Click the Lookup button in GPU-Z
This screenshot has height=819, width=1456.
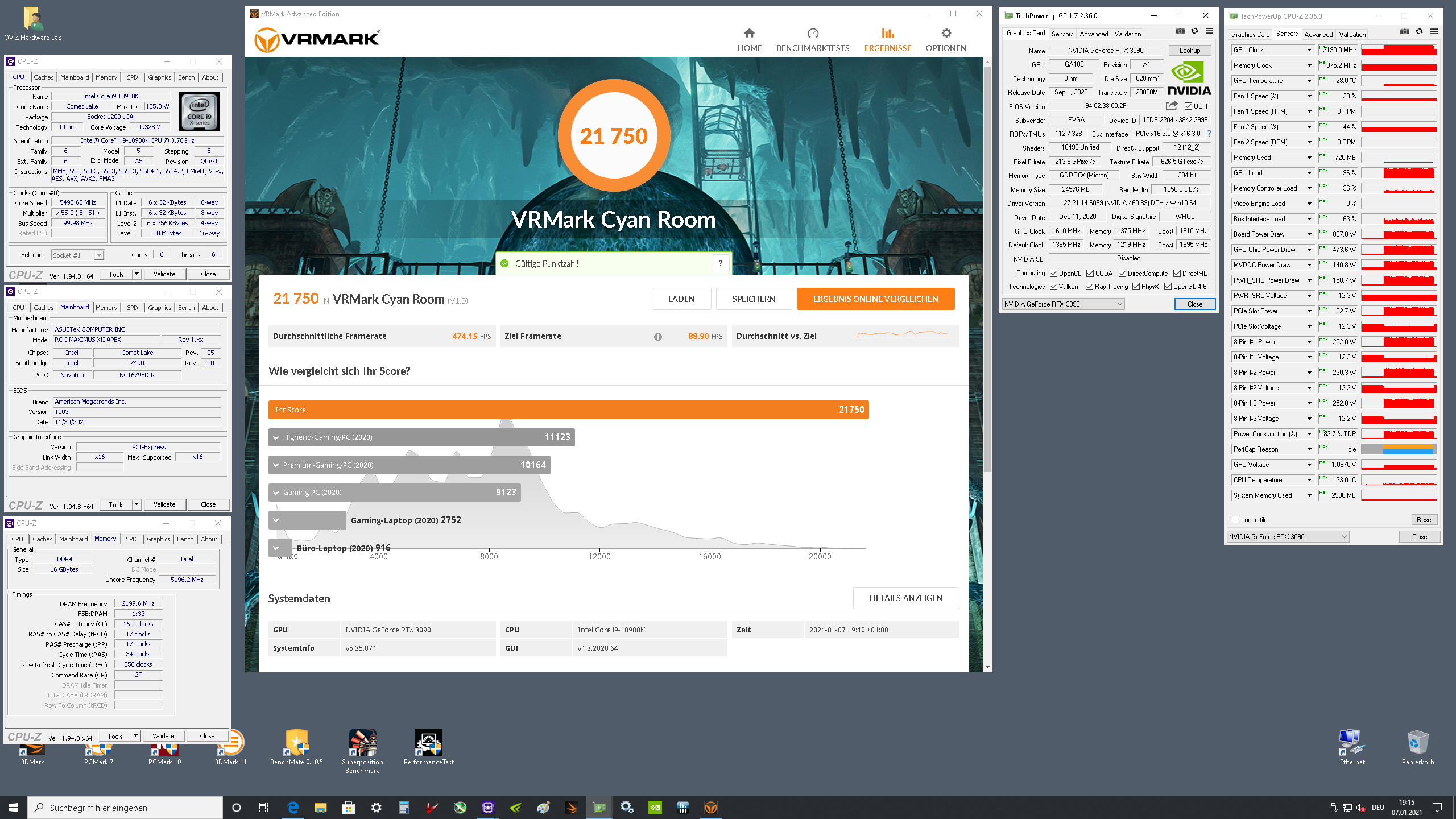[1190, 51]
